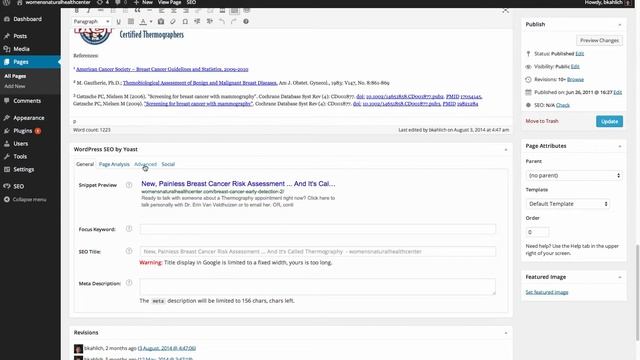Click Set featured image link
The width and height of the screenshot is (640, 360).
547,292
